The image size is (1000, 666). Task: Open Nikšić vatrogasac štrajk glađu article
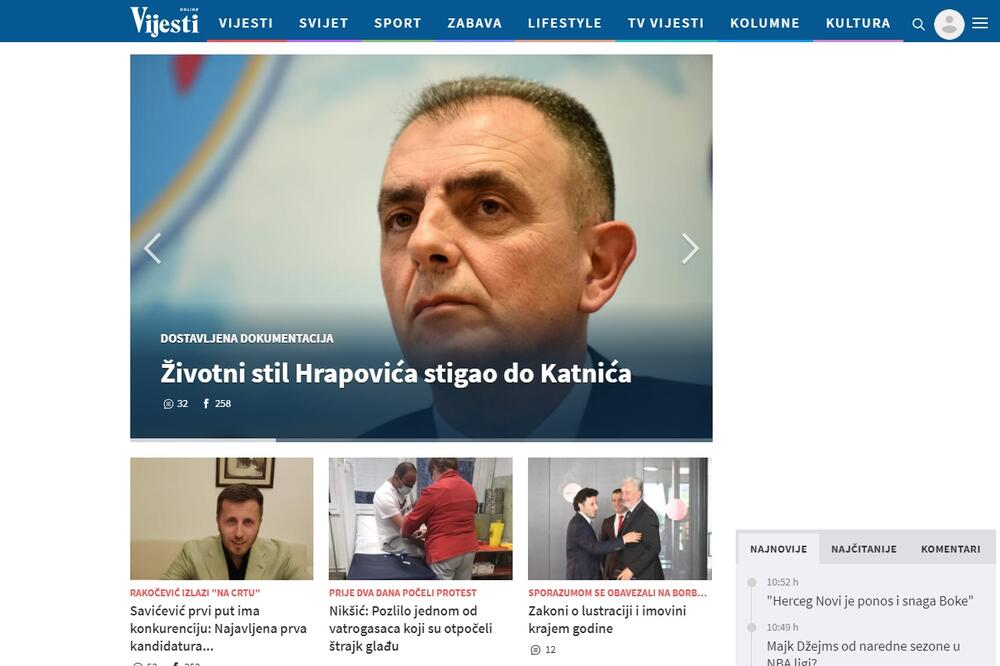pyautogui.click(x=416, y=628)
